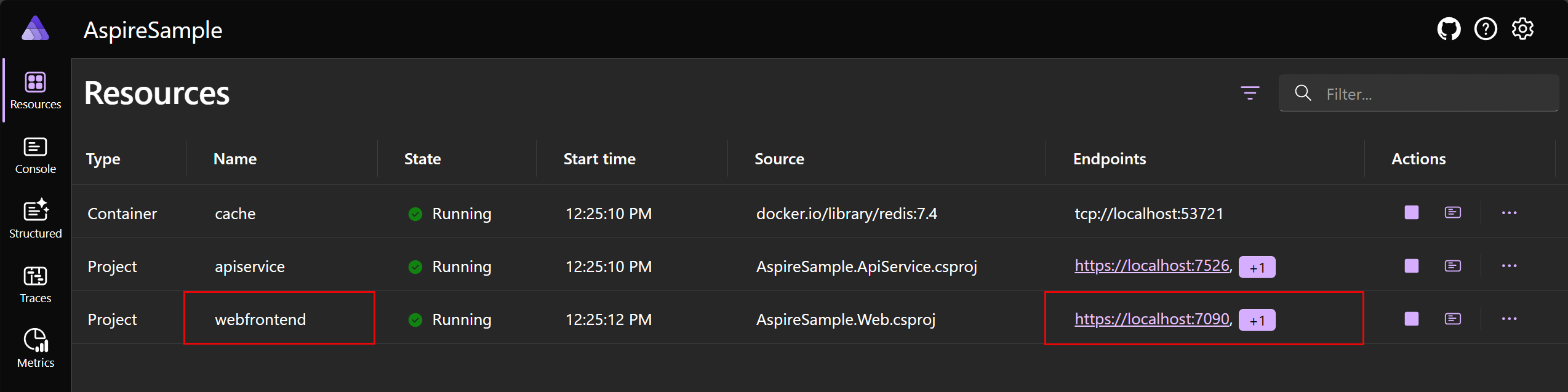Click the docker.io/library/redis:7.4 source cell
This screenshot has height=392, width=1568.
click(x=847, y=214)
